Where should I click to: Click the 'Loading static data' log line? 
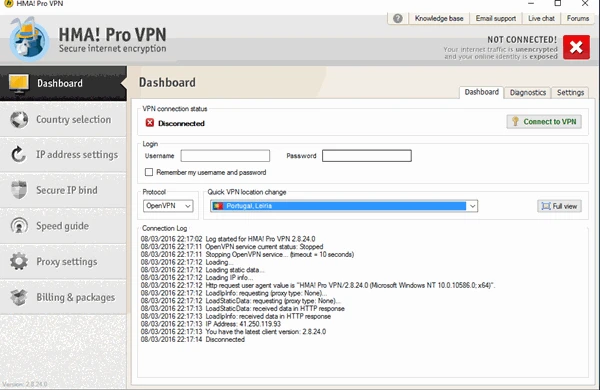pos(203,270)
